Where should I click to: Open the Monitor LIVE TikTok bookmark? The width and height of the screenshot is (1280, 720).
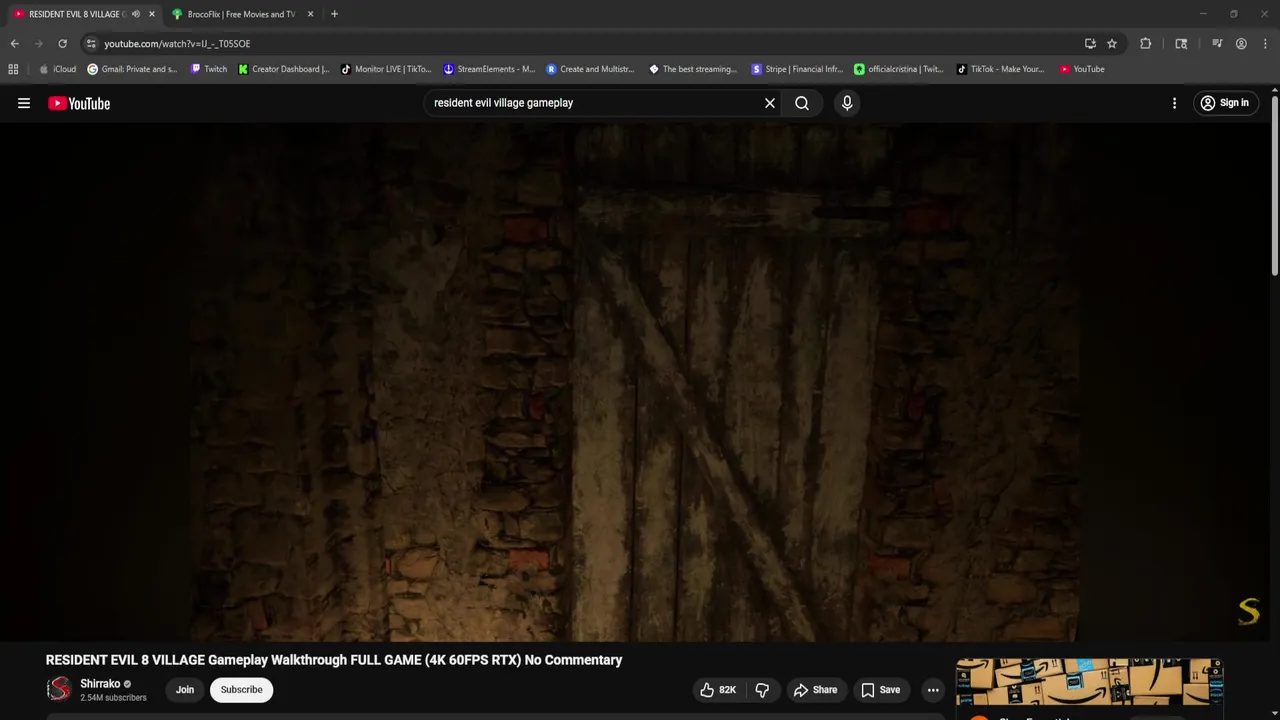click(x=386, y=69)
